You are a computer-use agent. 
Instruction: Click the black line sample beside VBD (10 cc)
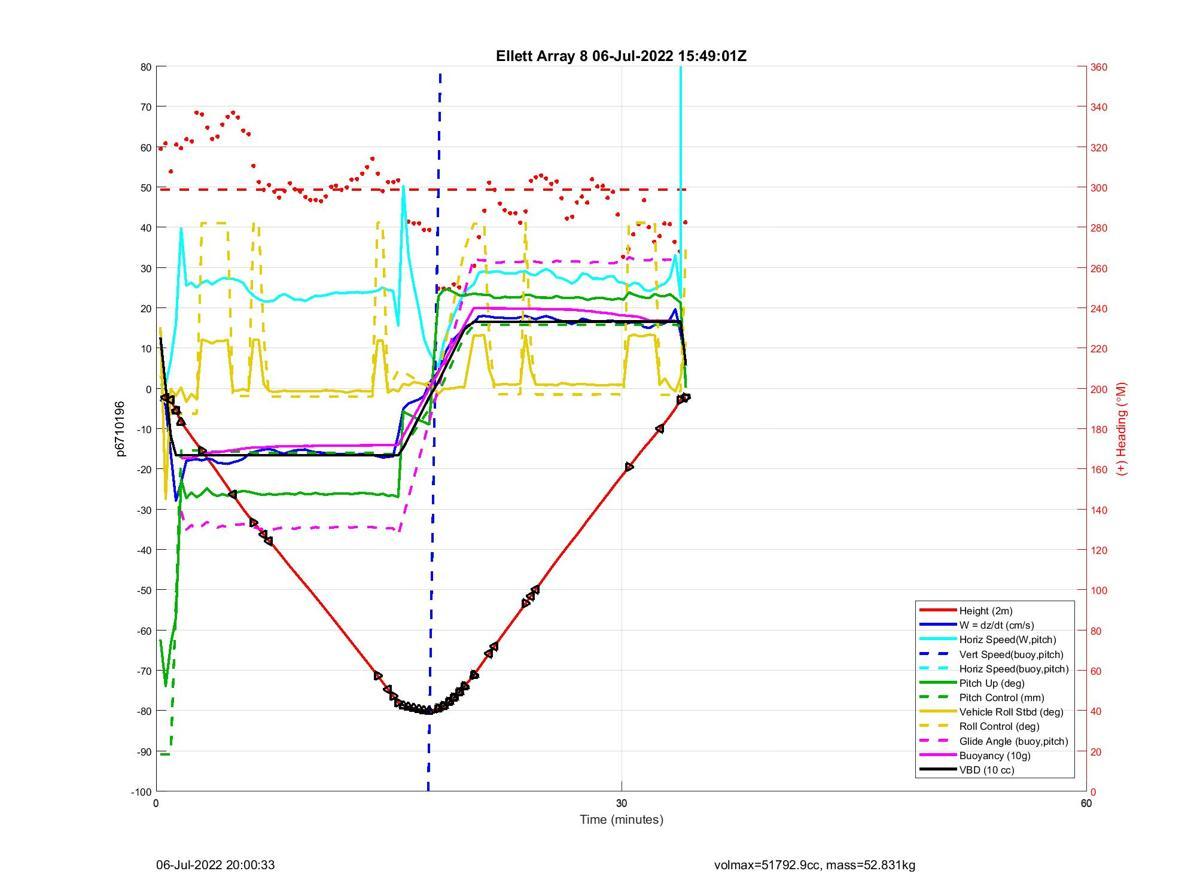click(x=938, y=770)
